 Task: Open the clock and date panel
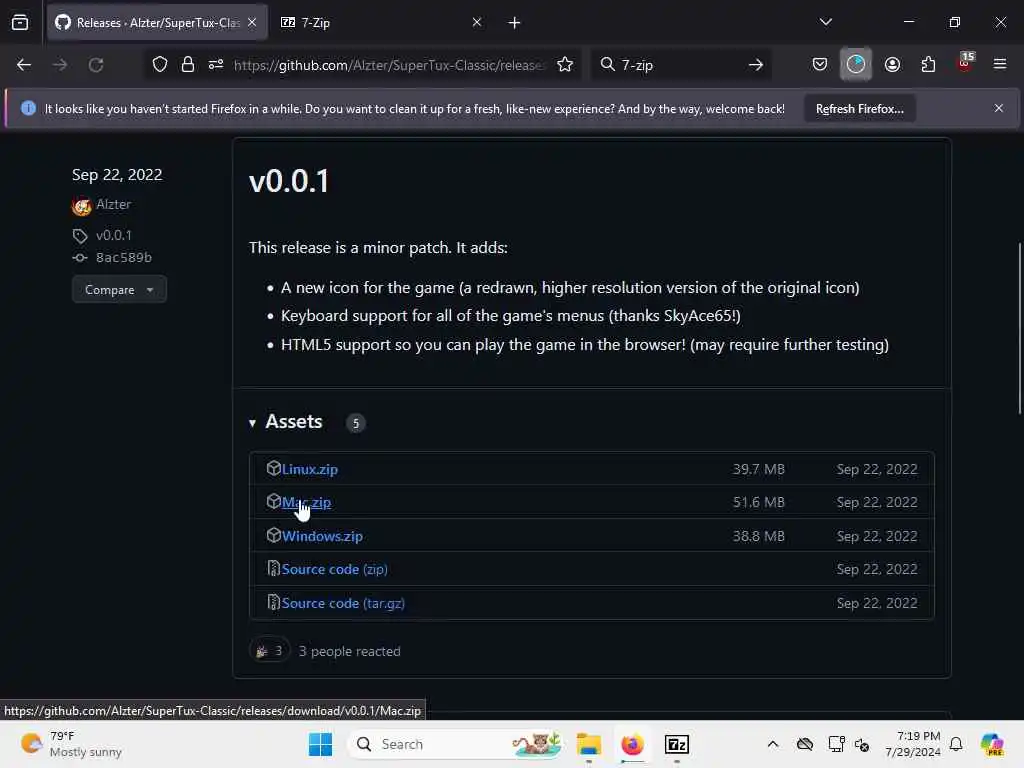(913, 744)
